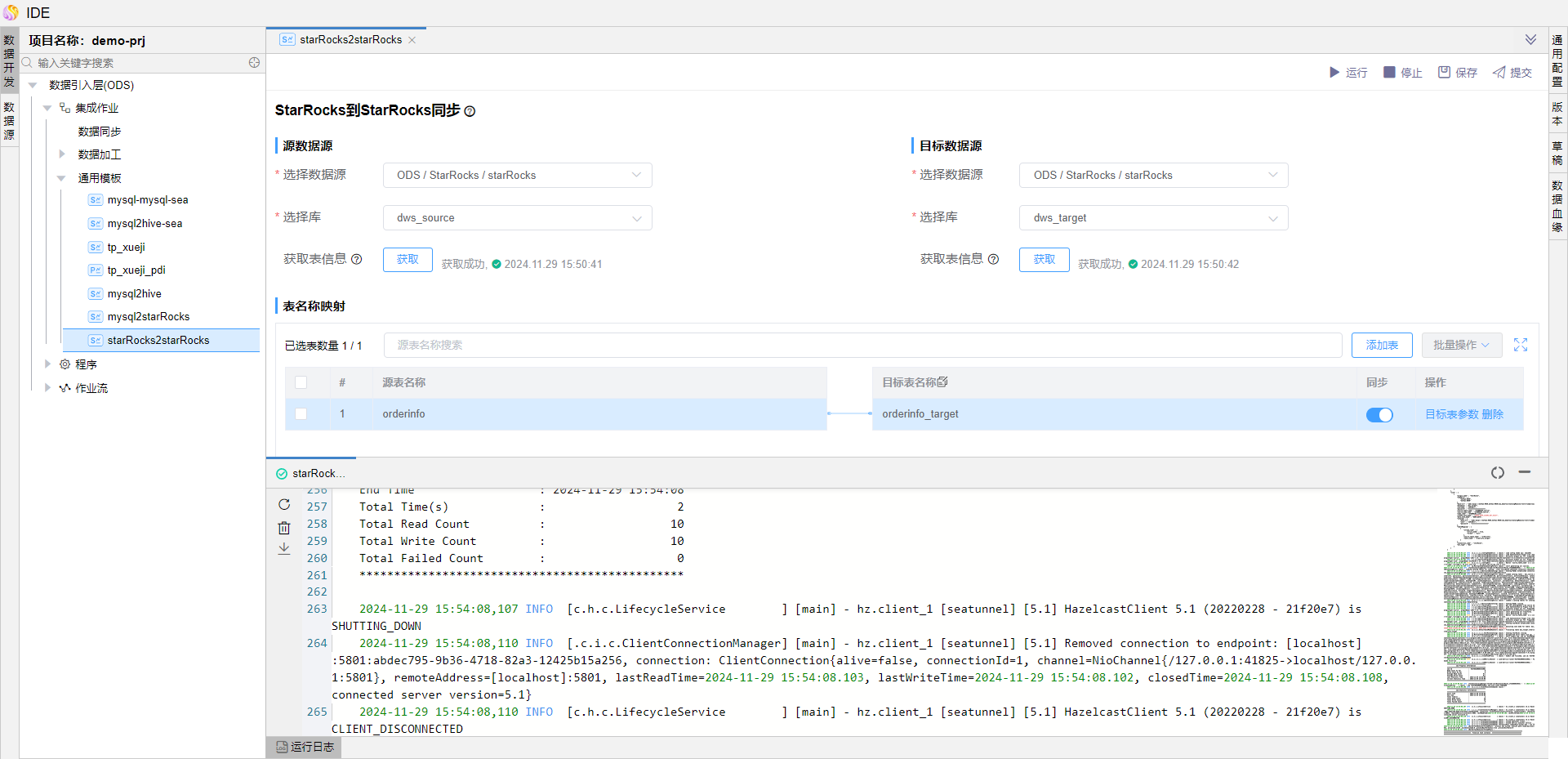Click the Run (运行) play icon
1568x759 pixels.
1334,73
